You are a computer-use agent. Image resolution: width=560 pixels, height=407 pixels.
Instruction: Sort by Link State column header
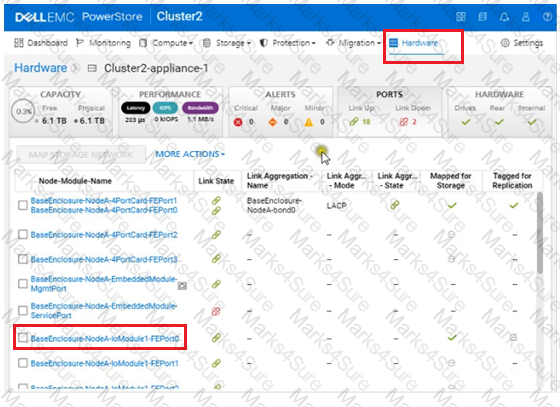(x=216, y=181)
